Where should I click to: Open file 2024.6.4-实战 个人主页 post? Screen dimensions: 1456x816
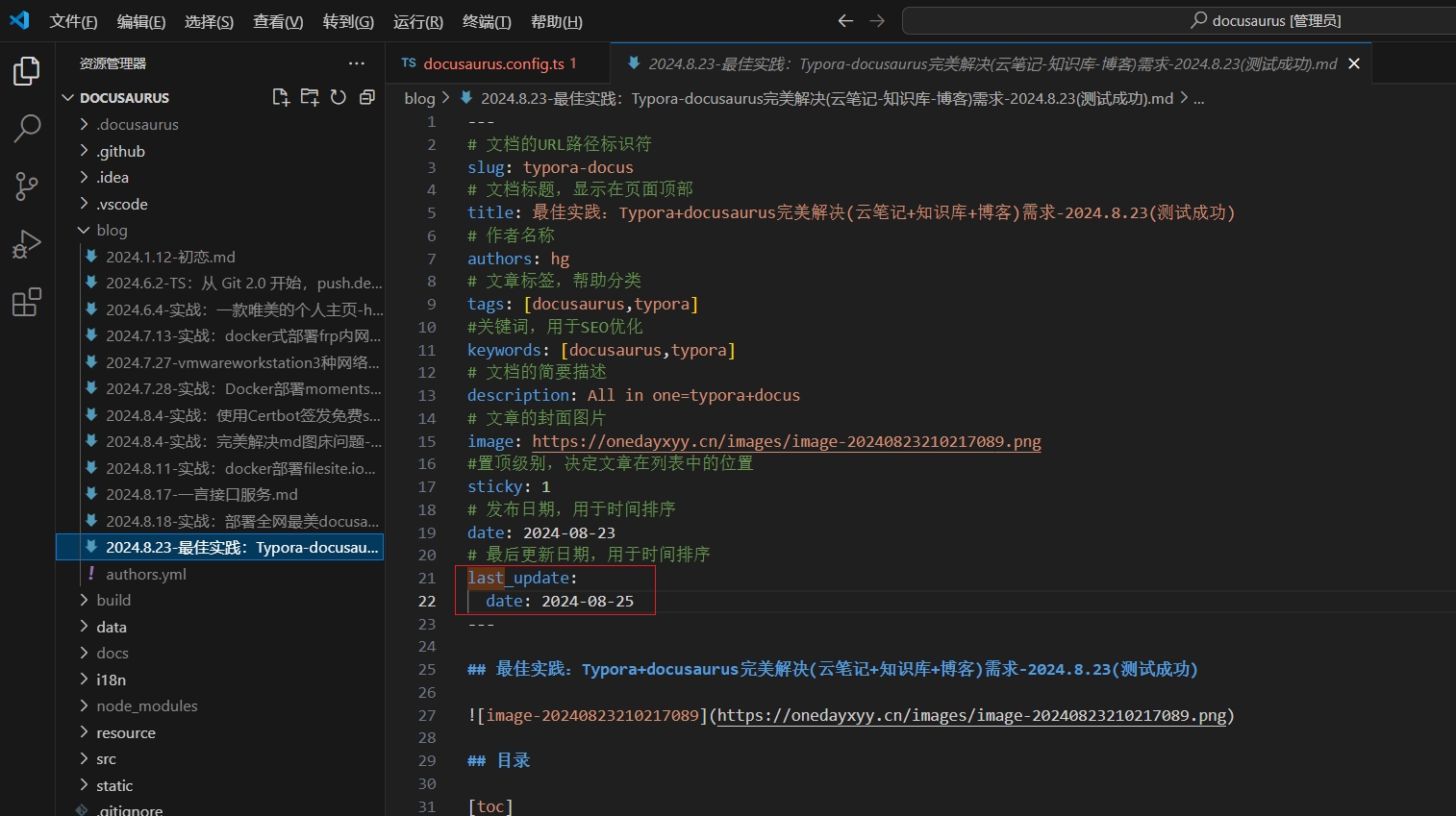tap(220, 309)
